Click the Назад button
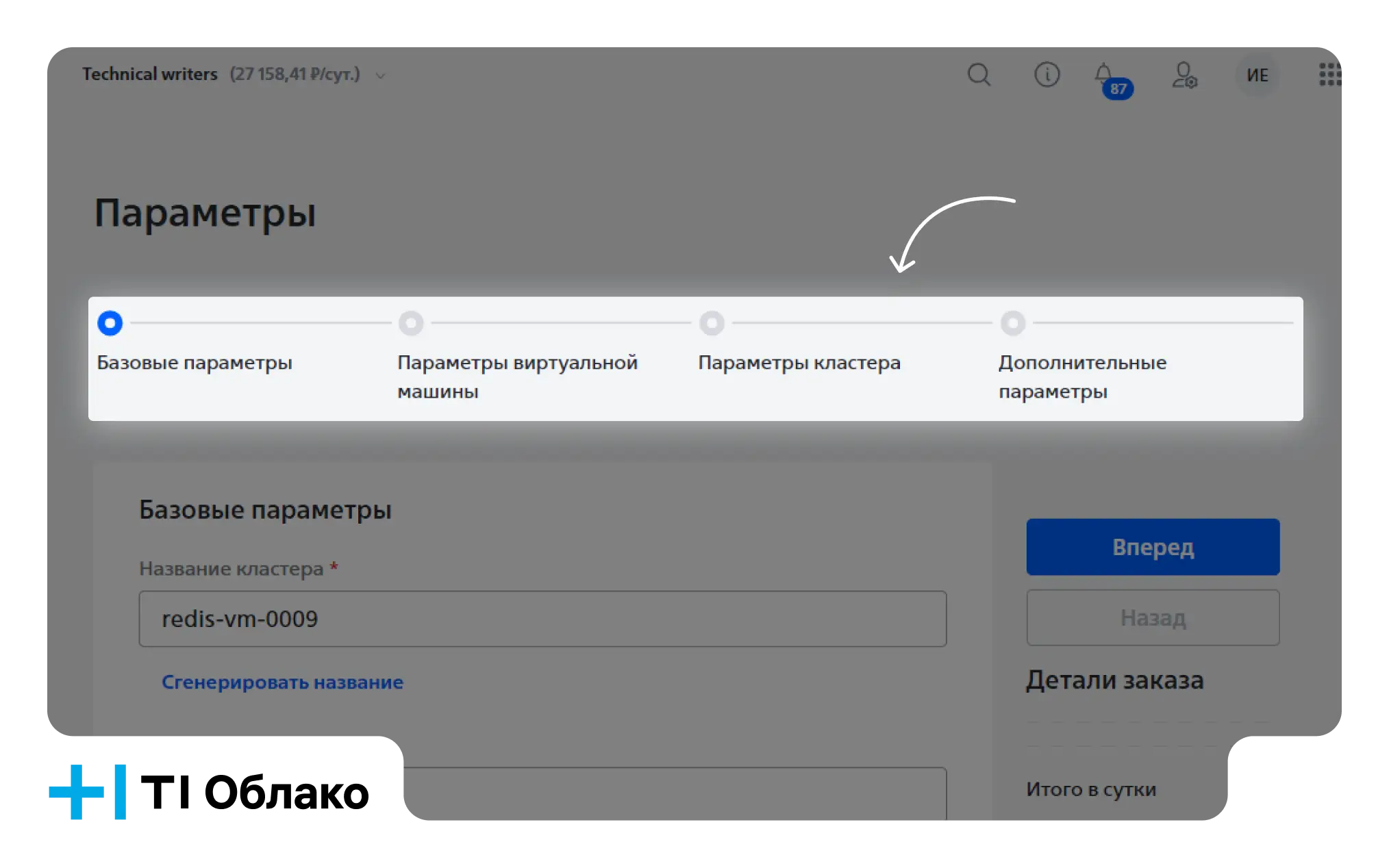The width and height of the screenshot is (1389, 868). 1153,617
